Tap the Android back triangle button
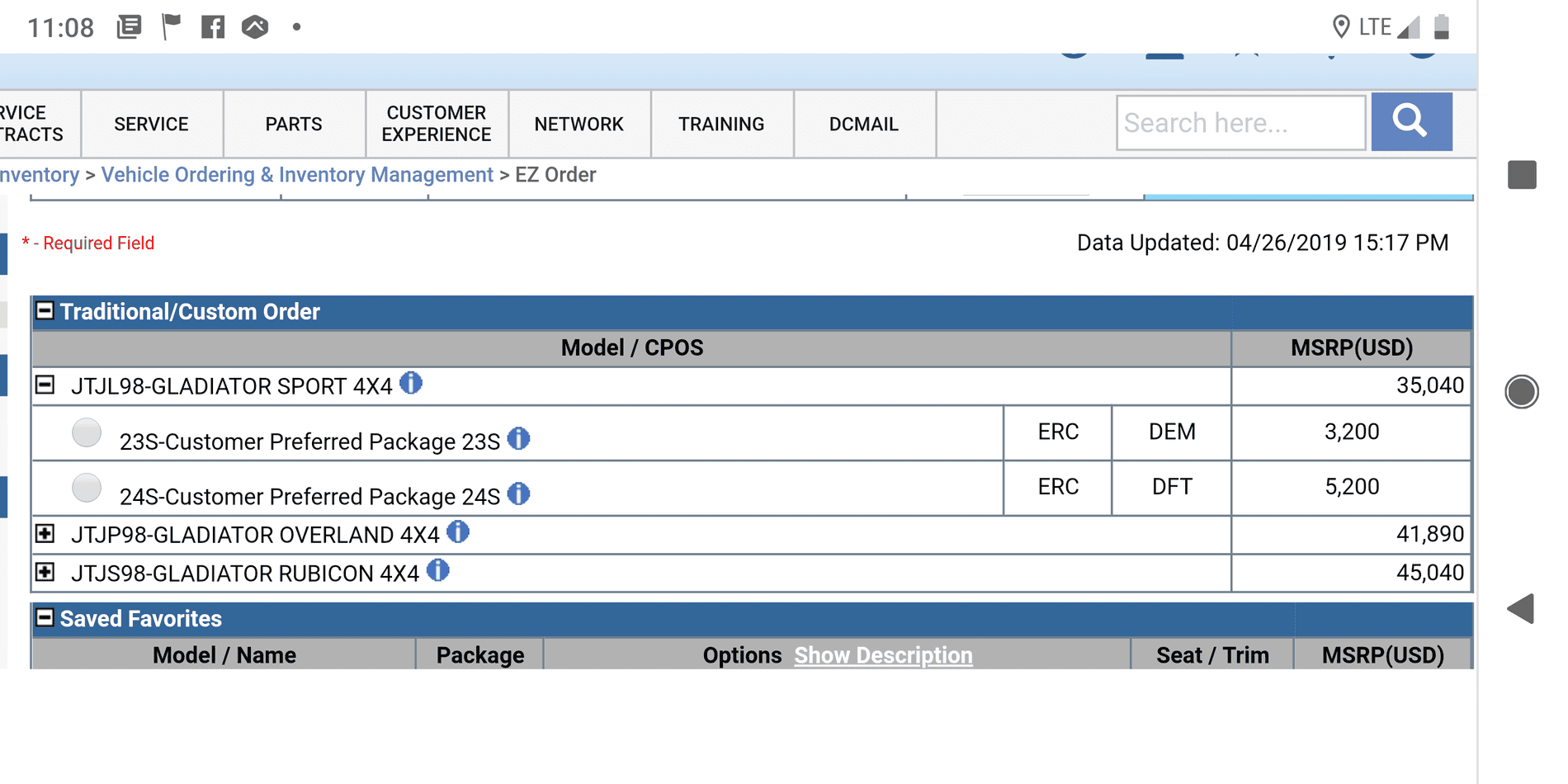1568x784 pixels. [x=1520, y=609]
